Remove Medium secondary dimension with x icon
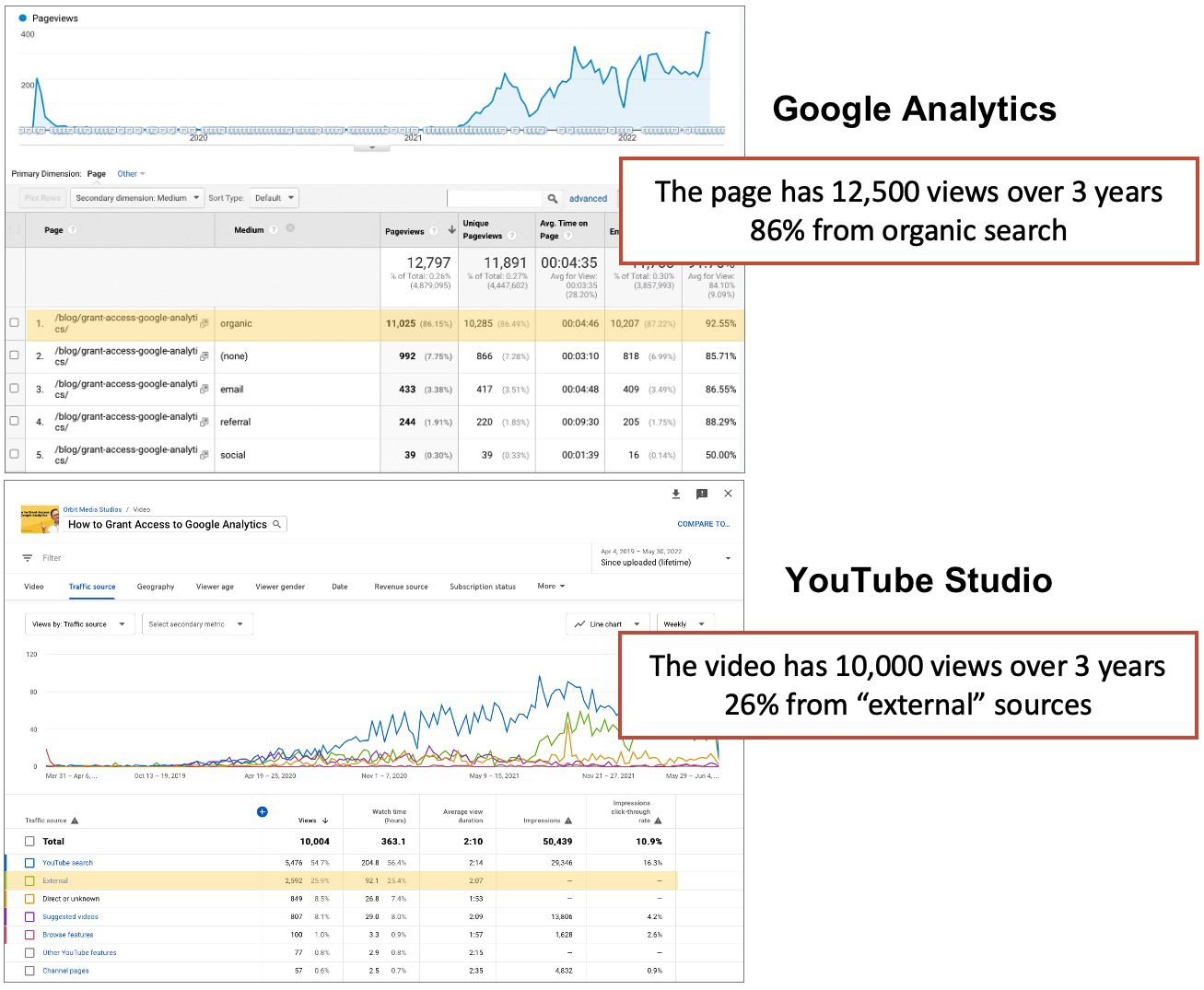 pos(290,228)
